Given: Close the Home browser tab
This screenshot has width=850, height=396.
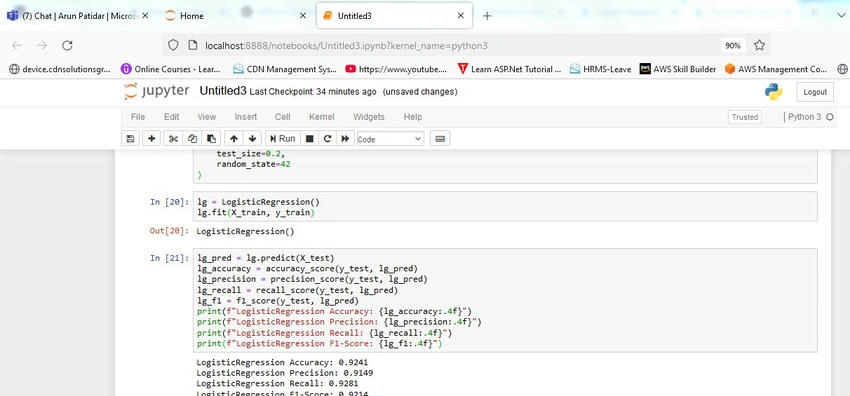Looking at the screenshot, I should (x=303, y=16).
